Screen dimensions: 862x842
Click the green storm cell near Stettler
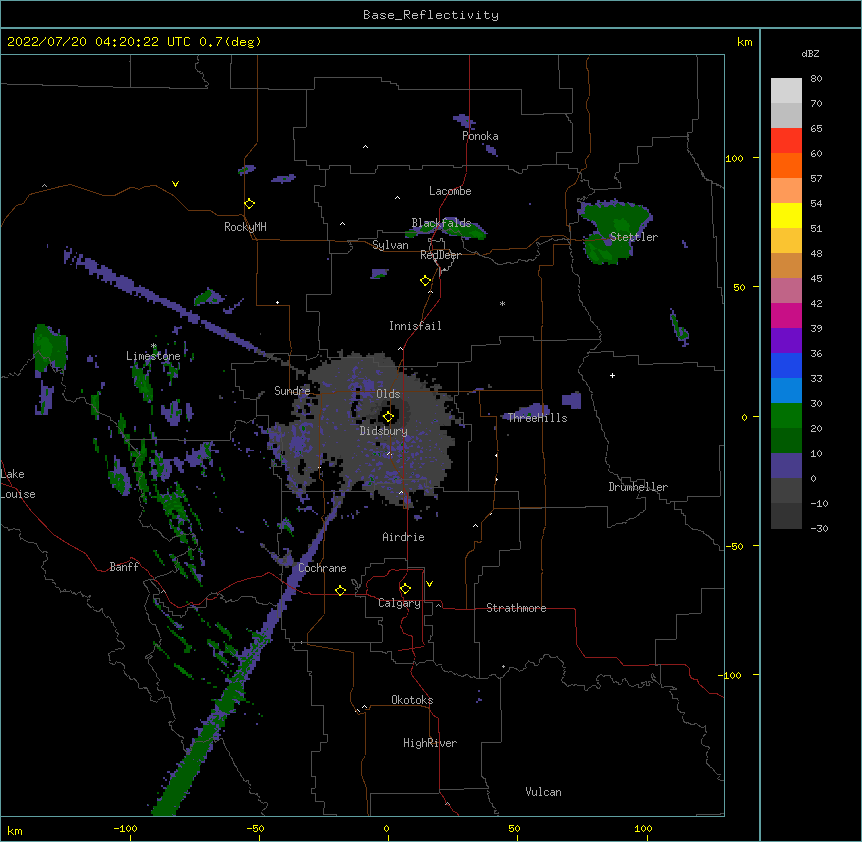[615, 230]
